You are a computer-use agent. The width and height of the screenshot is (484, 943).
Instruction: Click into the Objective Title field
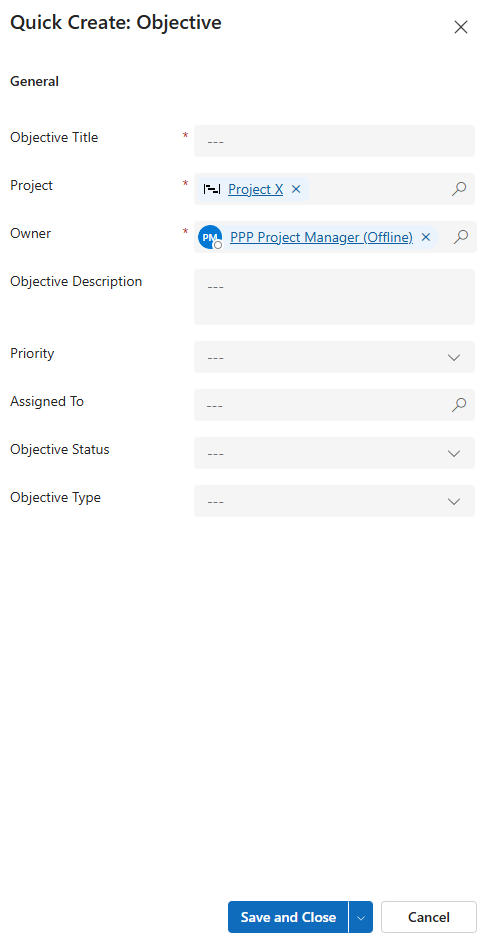[x=334, y=141]
